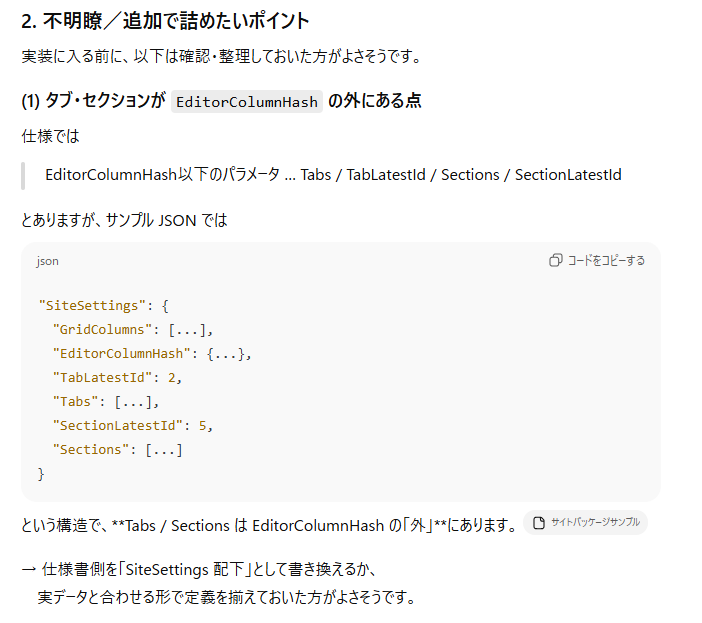Click the text 'とありますが、サンプル JSON では'
The image size is (702, 623).
pos(124,220)
